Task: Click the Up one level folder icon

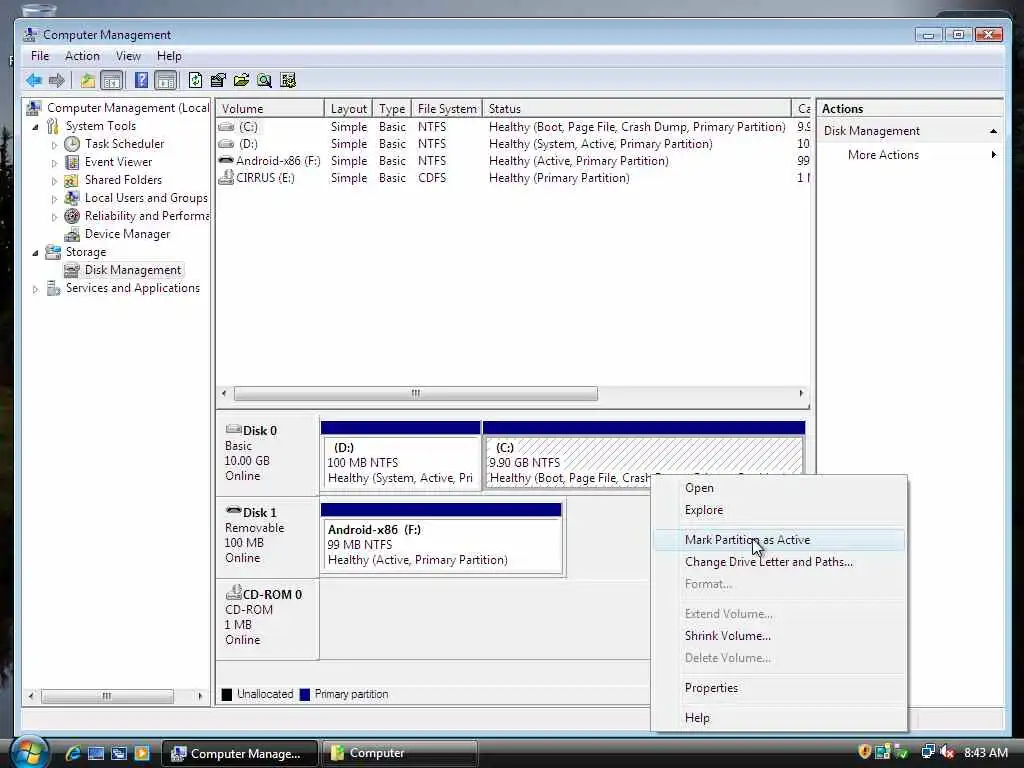Action: (88, 80)
